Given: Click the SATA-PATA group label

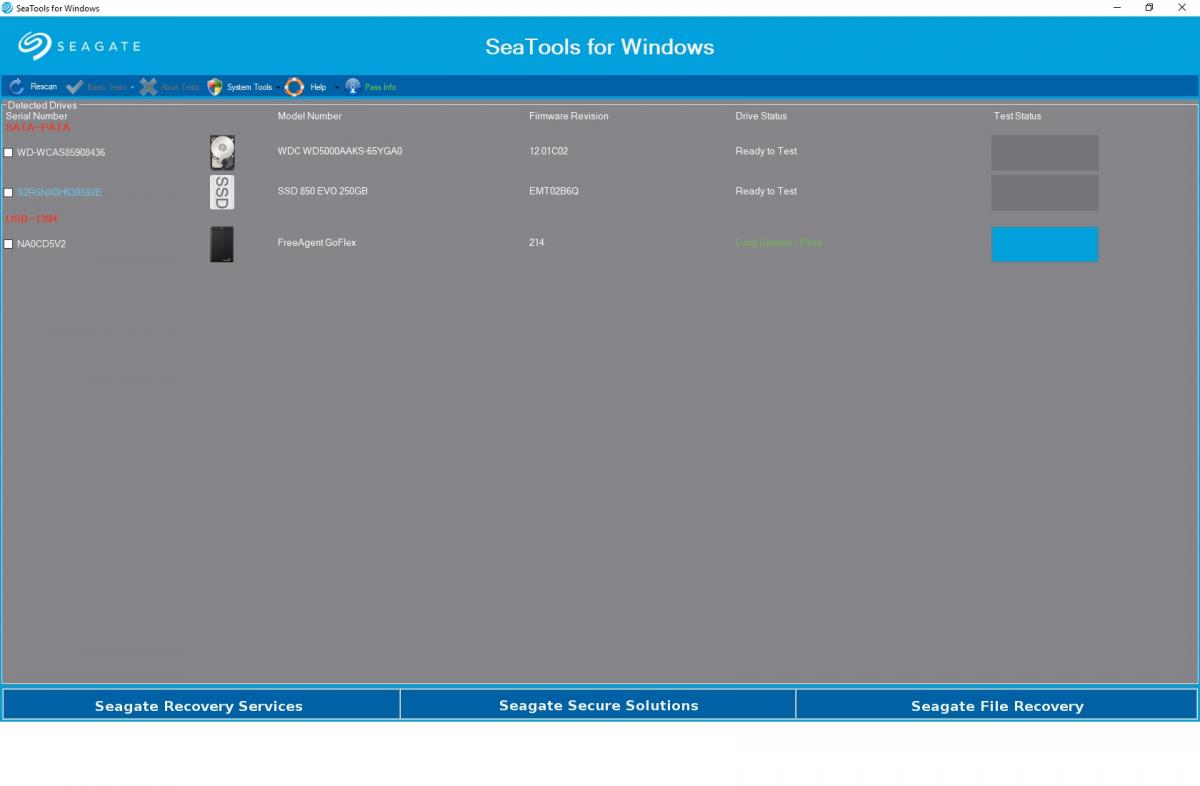Looking at the screenshot, I should coord(38,127).
